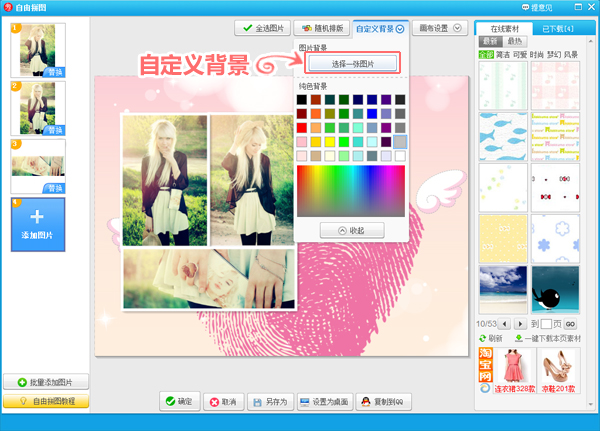Click the 刷新 refresh materials icon
Screen dimensions: 600x431
pos(487,338)
